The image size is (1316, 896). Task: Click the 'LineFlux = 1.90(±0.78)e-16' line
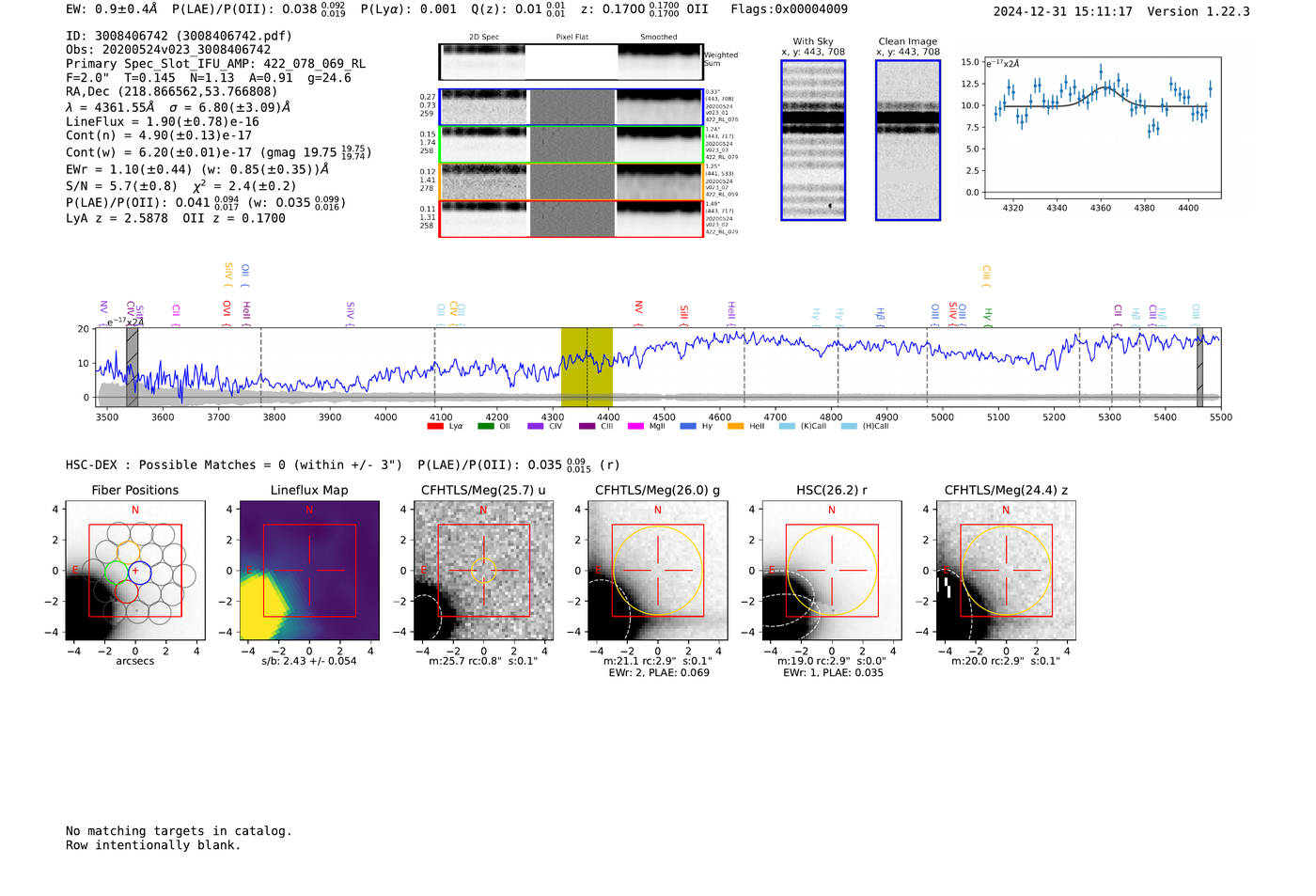pyautogui.click(x=163, y=121)
